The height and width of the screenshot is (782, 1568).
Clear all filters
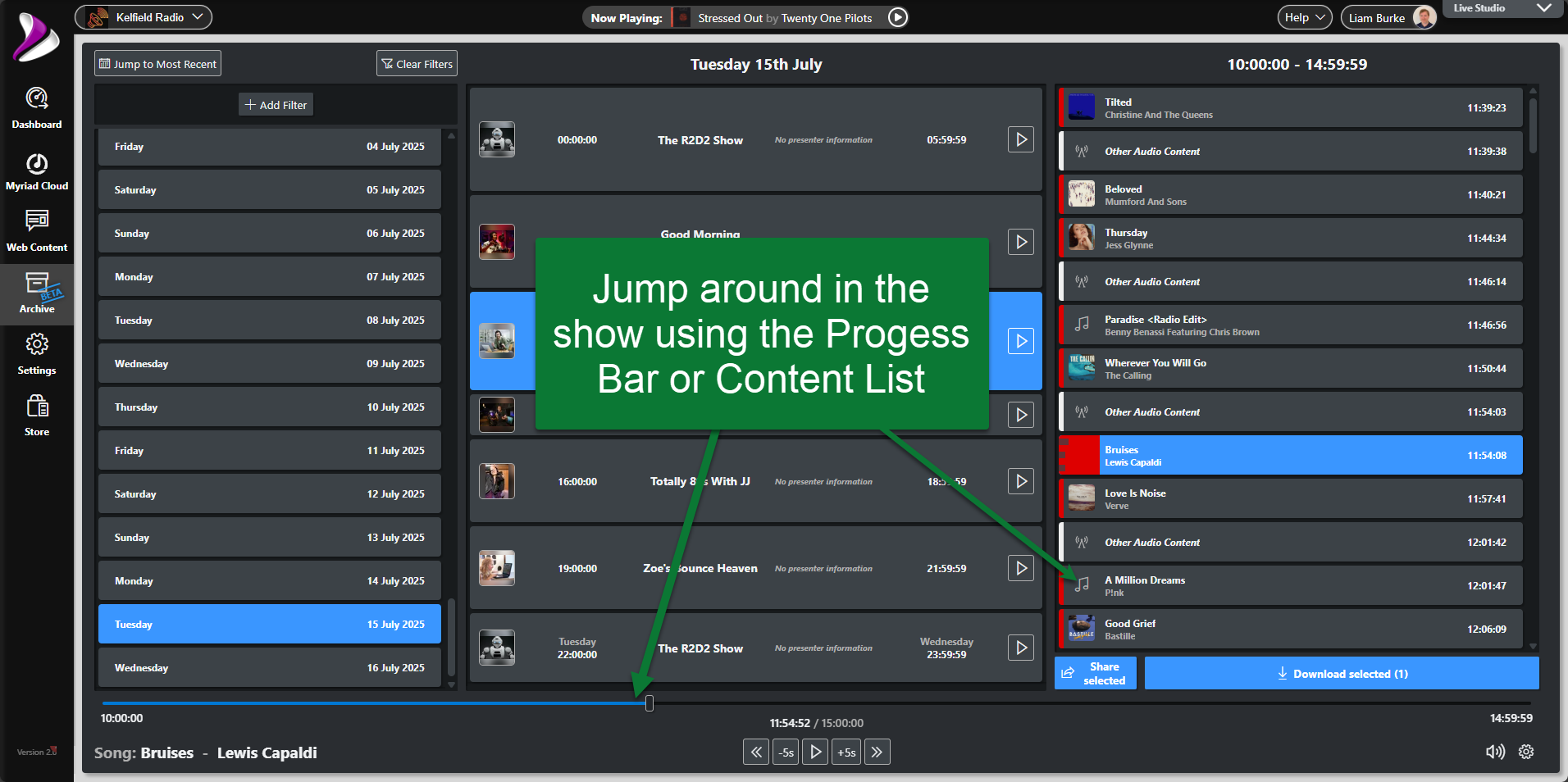coord(417,64)
